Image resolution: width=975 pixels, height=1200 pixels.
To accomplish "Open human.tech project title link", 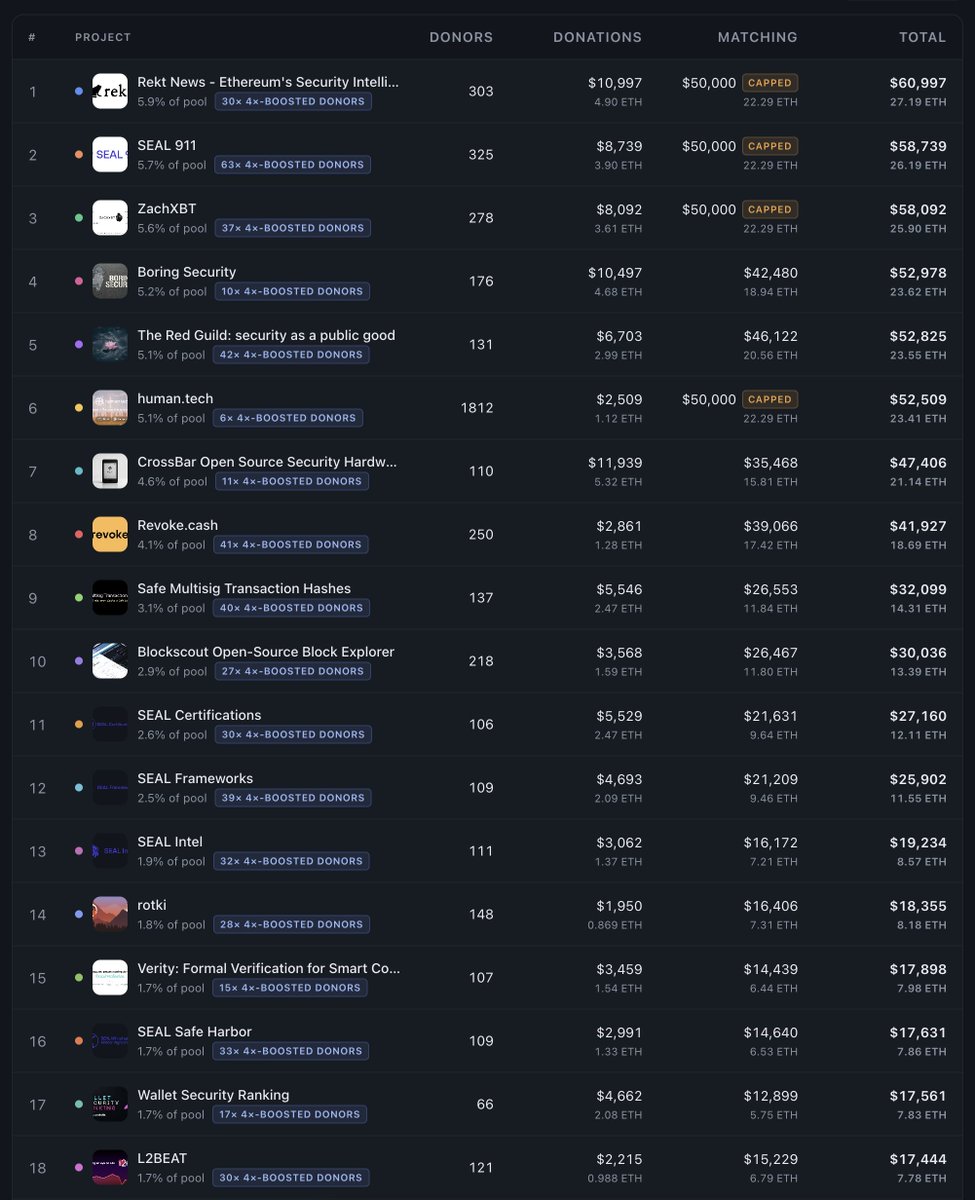I will pos(175,399).
